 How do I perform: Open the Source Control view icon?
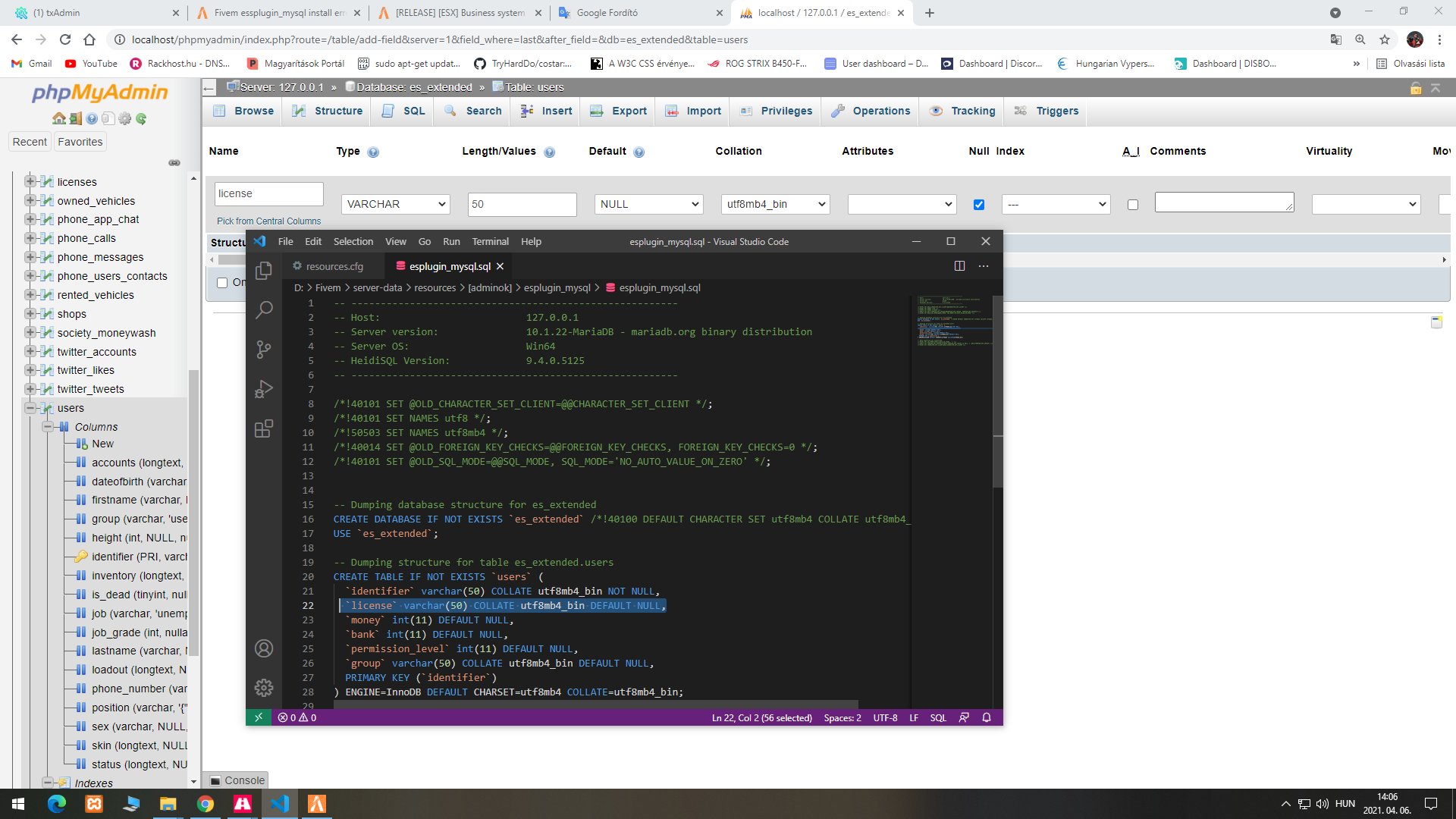tap(263, 349)
